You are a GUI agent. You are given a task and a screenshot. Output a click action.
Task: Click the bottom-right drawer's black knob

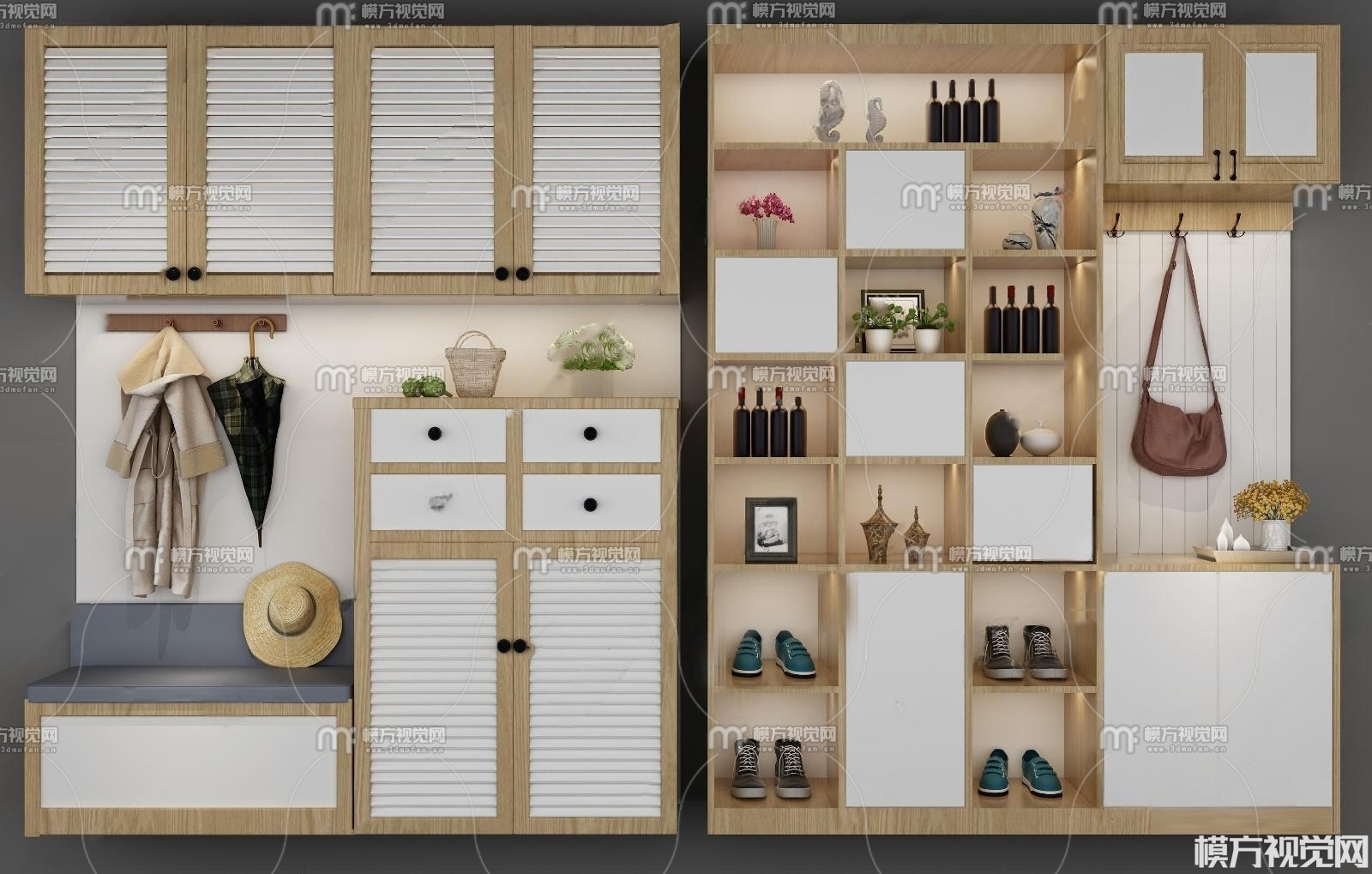590,504
